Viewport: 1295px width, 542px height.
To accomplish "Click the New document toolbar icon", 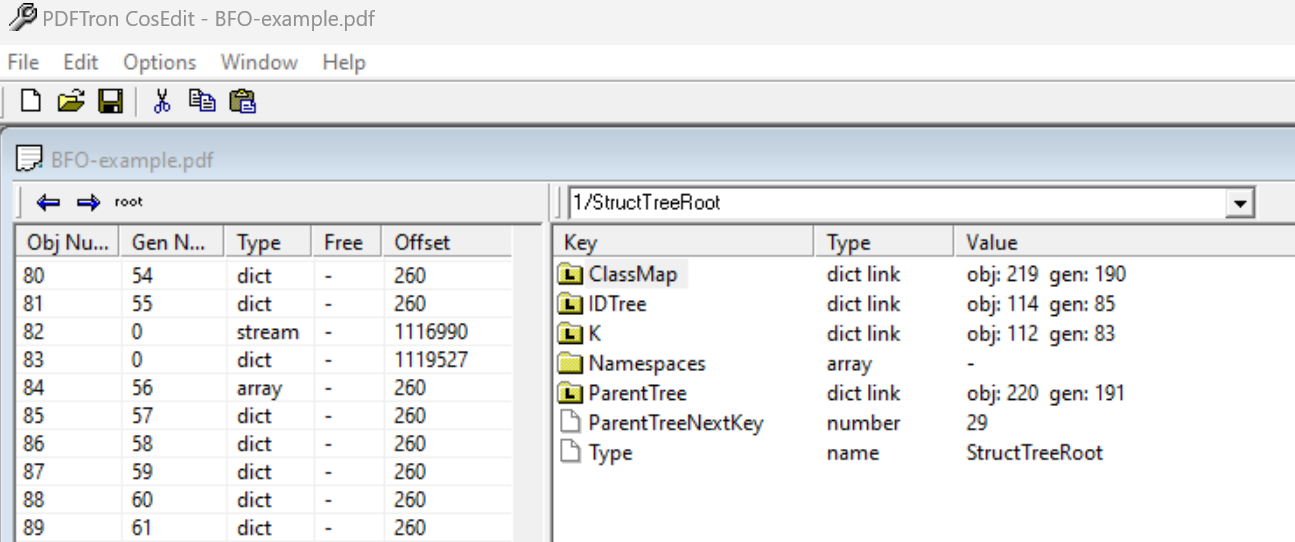I will click(x=32, y=101).
